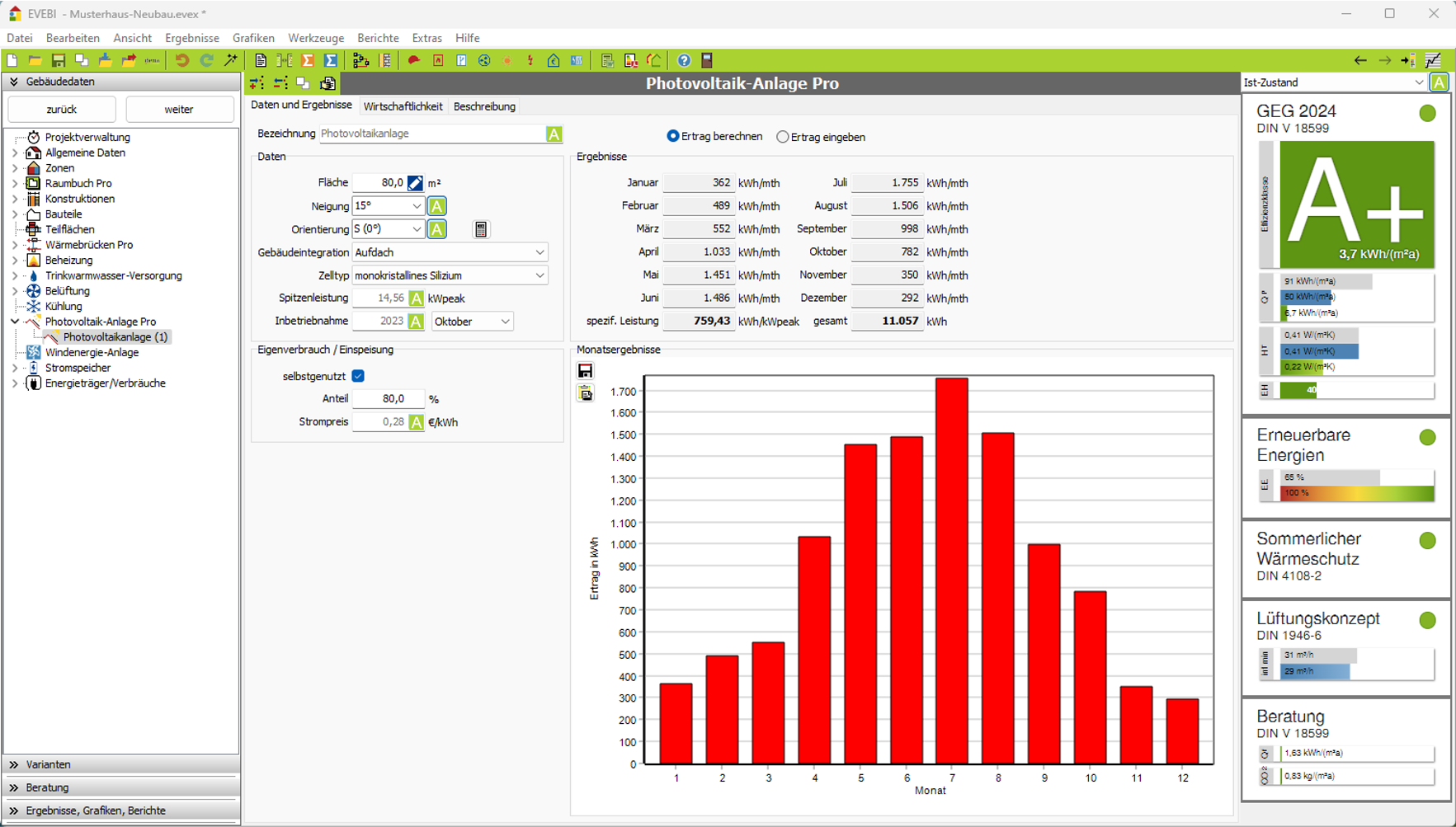Toggle automatic Bezeichnung A button

554,134
